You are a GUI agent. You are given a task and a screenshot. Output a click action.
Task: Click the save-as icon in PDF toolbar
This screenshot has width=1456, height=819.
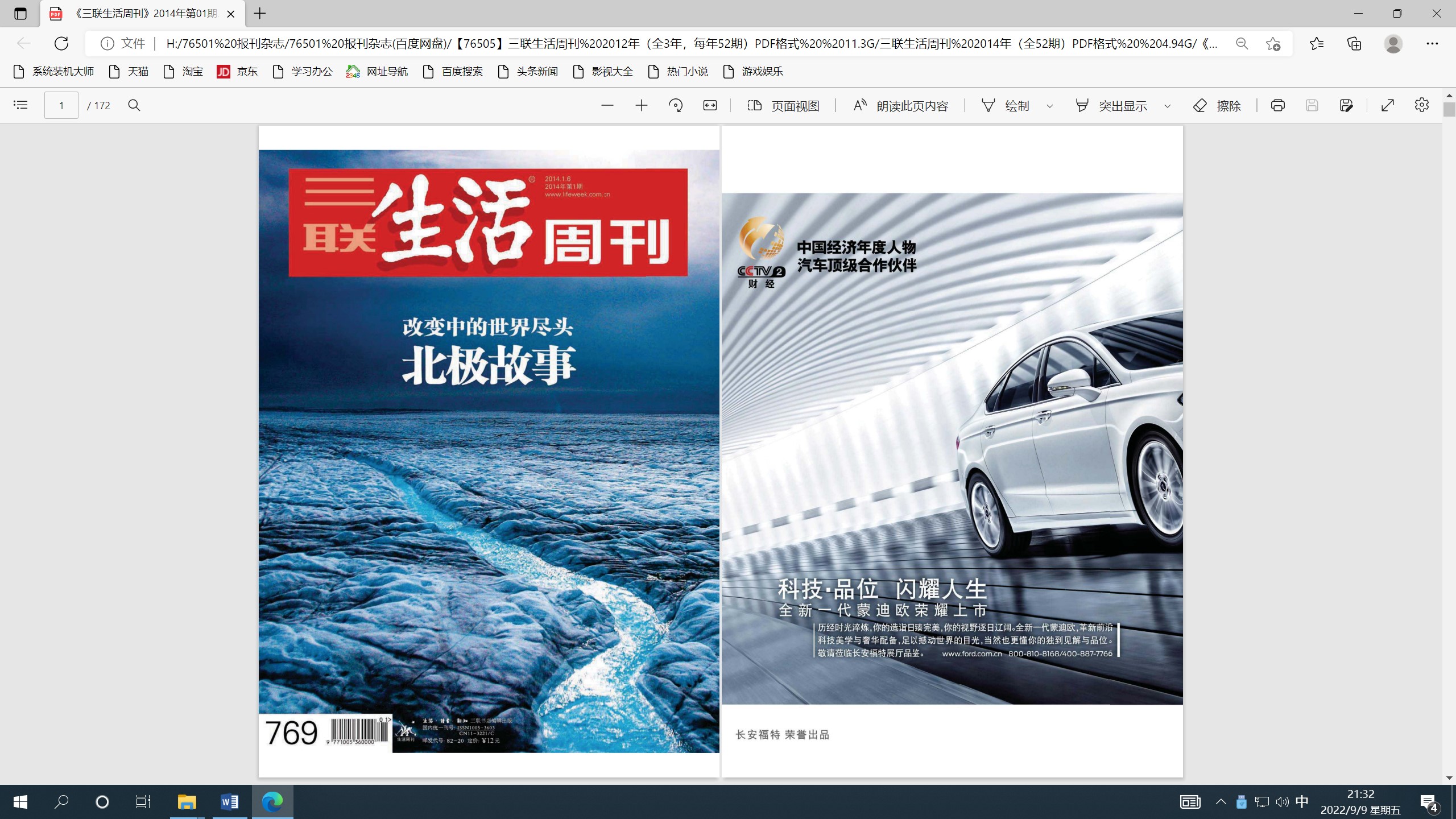[1346, 105]
